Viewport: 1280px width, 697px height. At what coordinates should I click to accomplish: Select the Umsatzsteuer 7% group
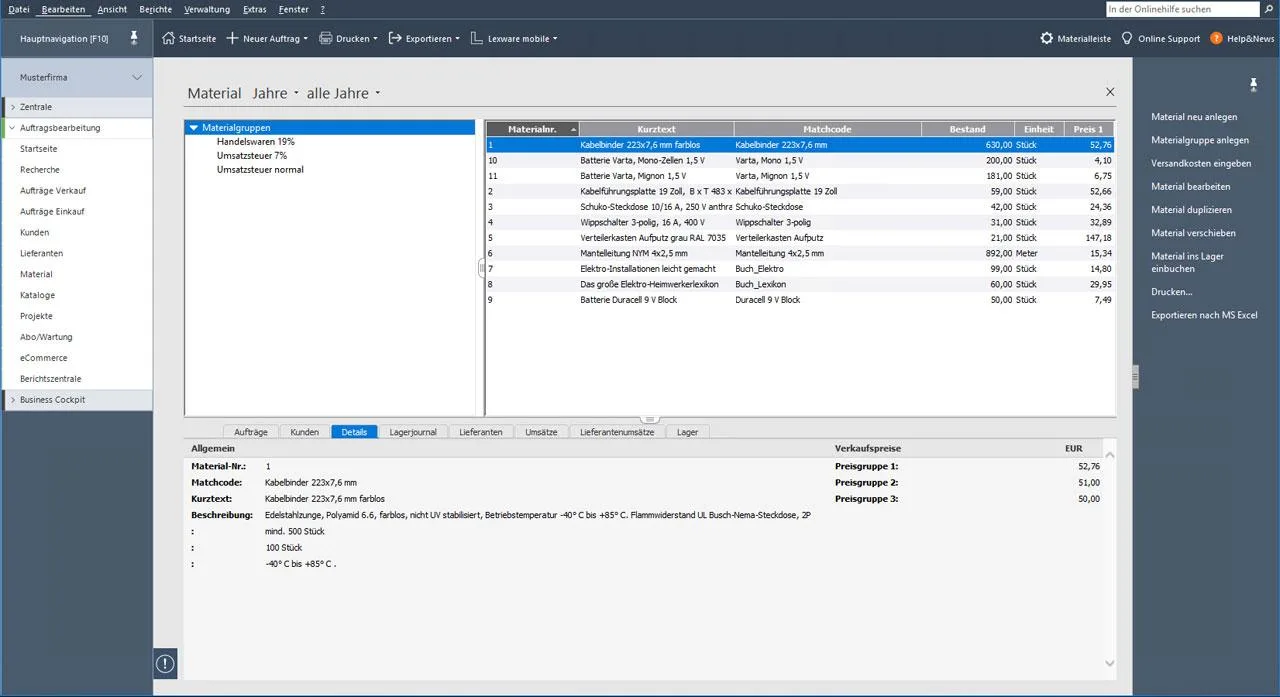[x=252, y=156]
